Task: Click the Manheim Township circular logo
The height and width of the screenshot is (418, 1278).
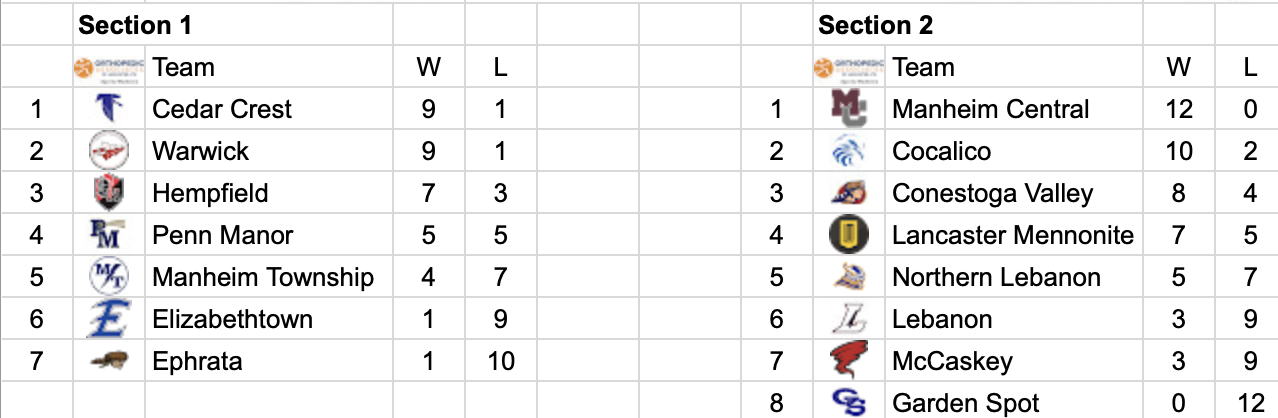Action: pos(108,277)
